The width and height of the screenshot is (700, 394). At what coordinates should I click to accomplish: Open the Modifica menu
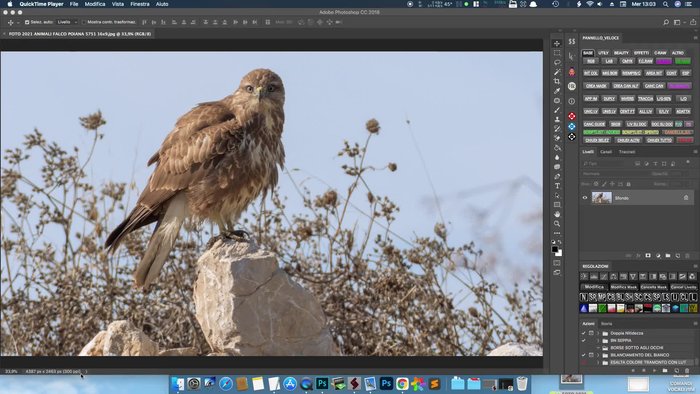pyautogui.click(x=95, y=4)
